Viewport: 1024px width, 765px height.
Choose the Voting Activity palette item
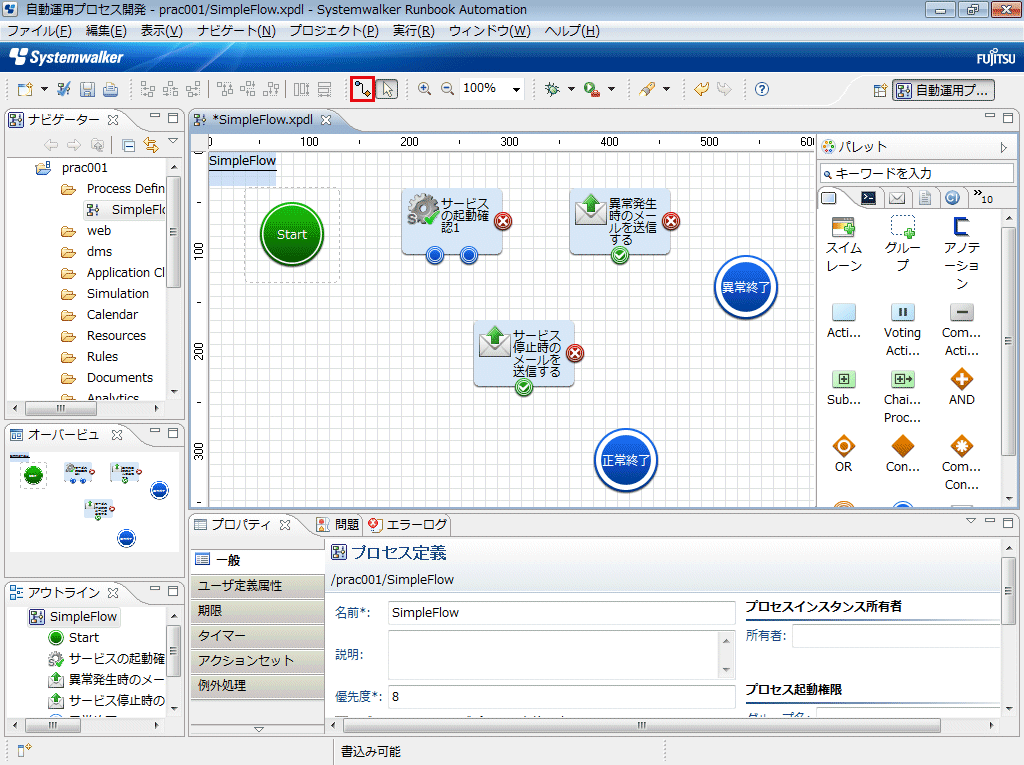pyautogui.click(x=902, y=322)
